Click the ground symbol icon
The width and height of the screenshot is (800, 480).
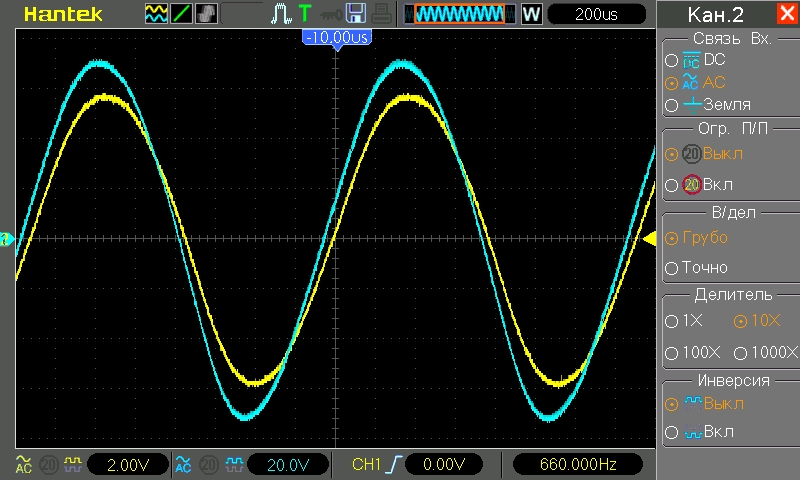pyautogui.click(x=693, y=105)
